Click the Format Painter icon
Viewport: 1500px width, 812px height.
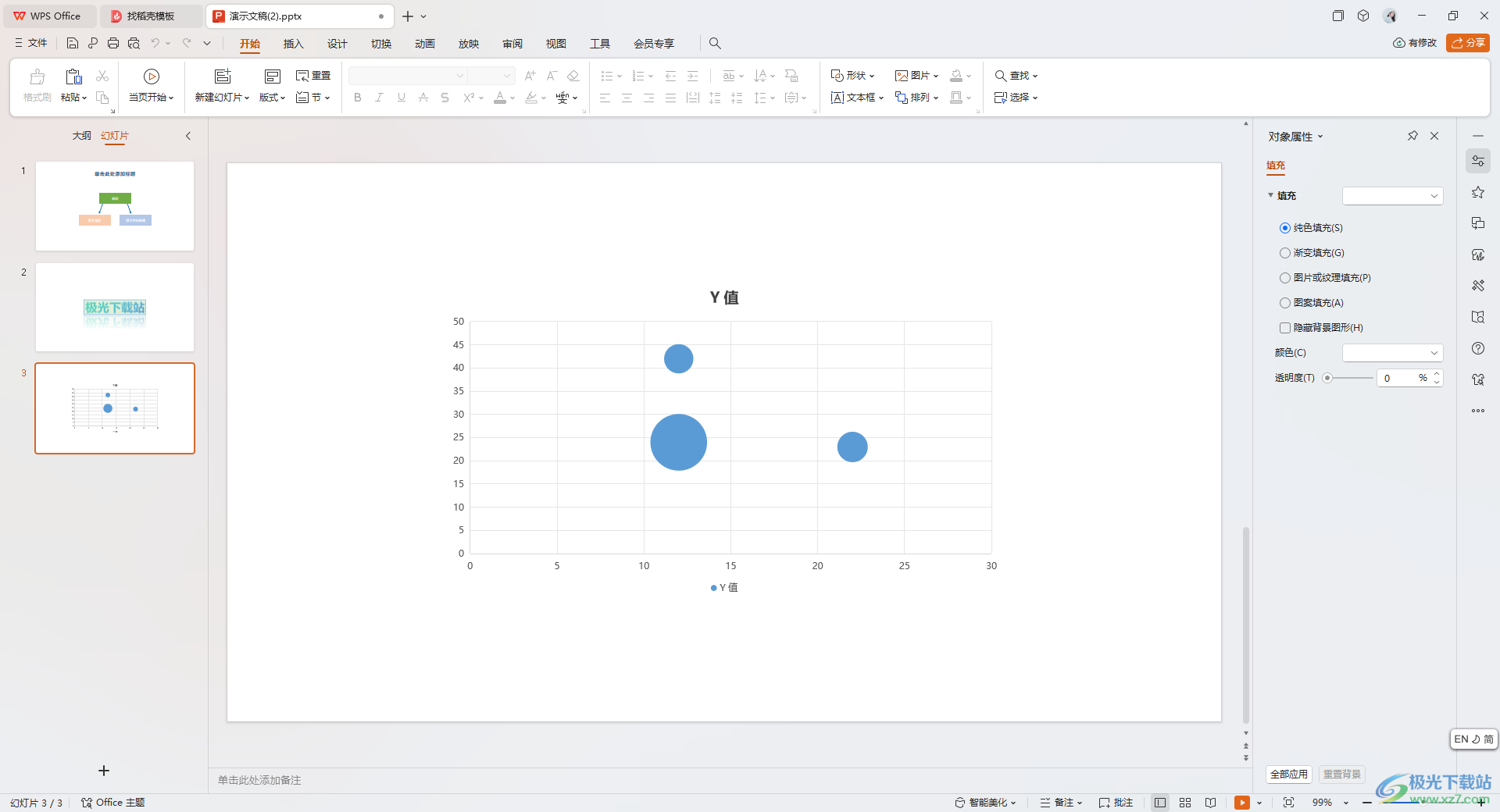tap(37, 77)
